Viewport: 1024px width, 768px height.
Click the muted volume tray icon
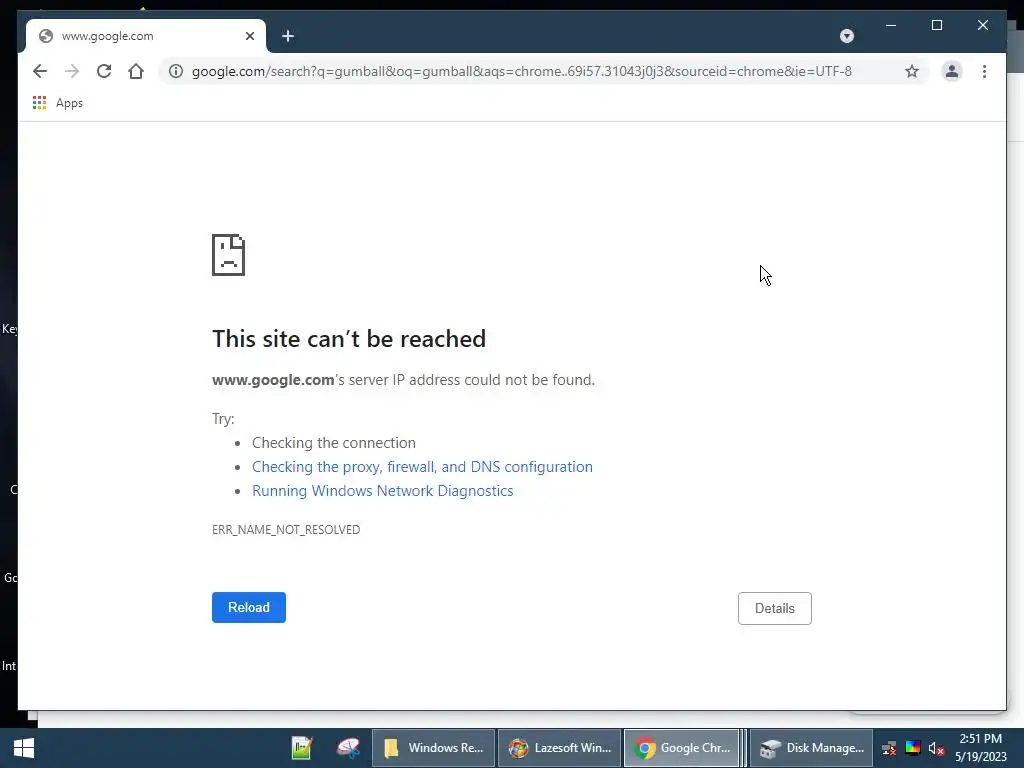pos(936,748)
